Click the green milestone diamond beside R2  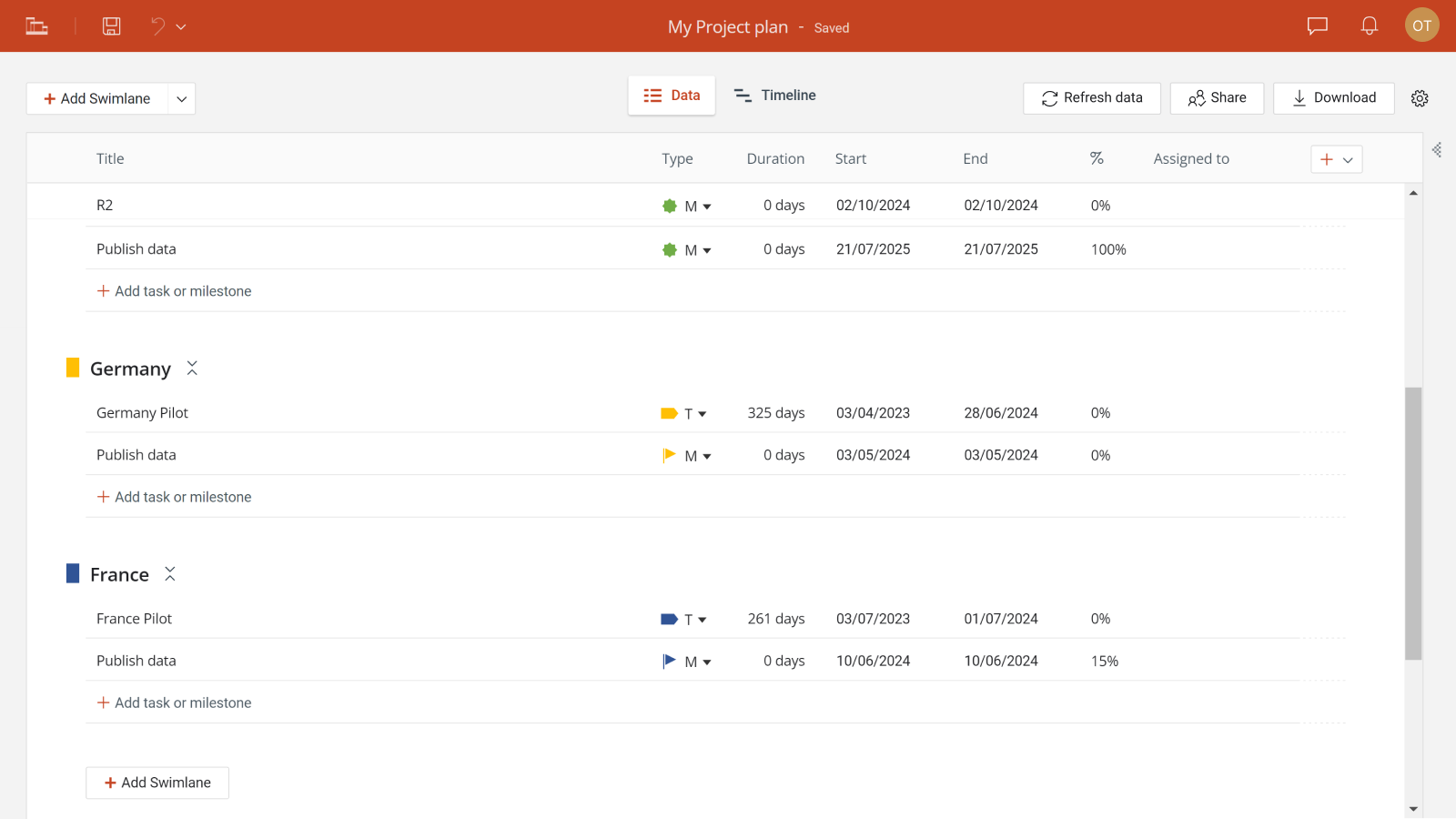(671, 205)
